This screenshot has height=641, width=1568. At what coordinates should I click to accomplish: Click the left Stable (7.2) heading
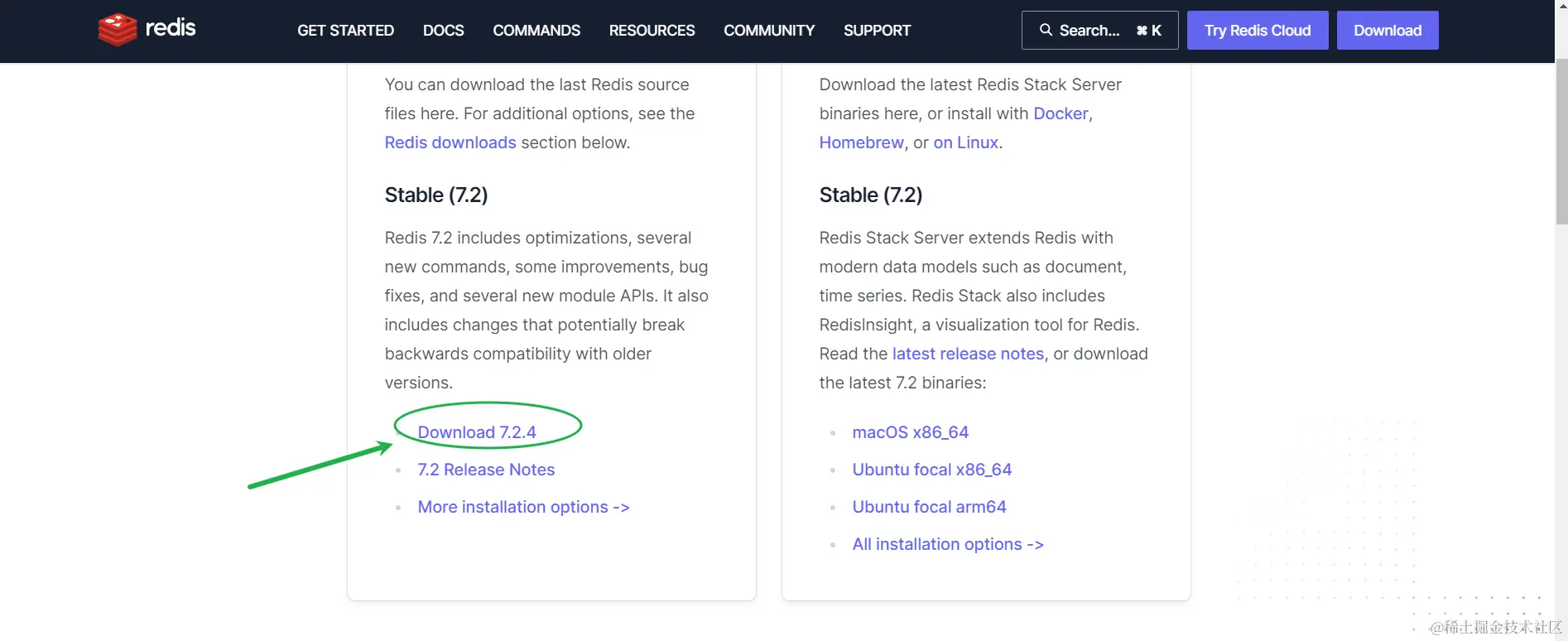click(x=436, y=195)
